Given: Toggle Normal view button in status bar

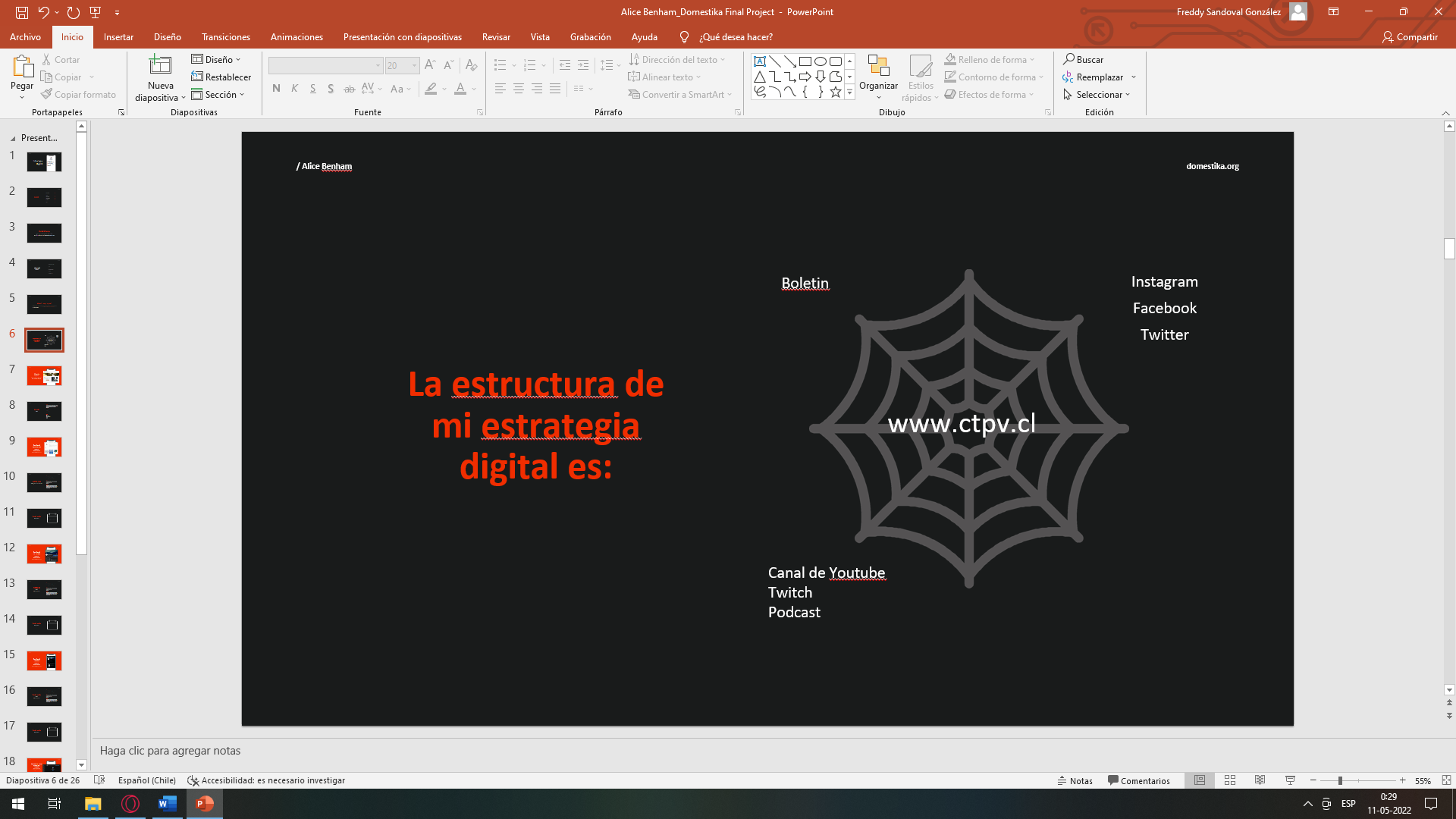Looking at the screenshot, I should (1200, 780).
